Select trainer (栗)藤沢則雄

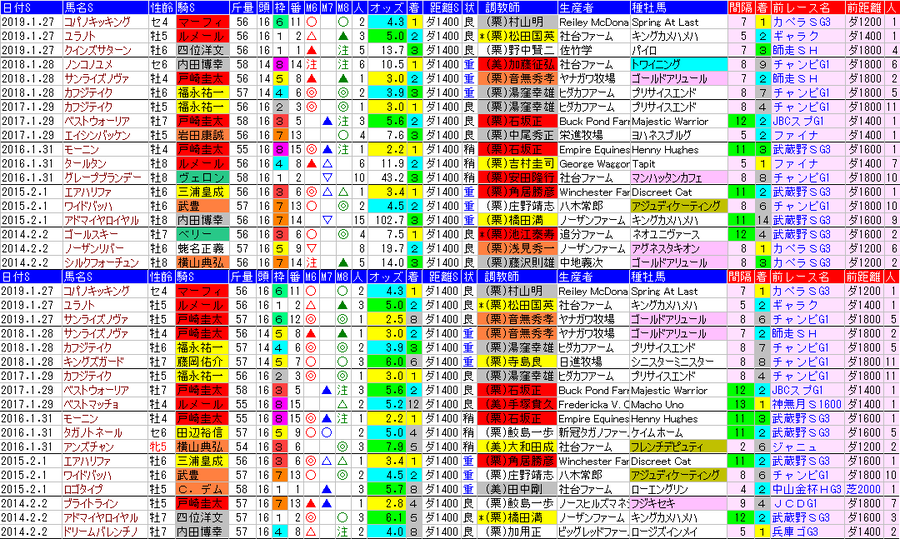[x=518, y=262]
